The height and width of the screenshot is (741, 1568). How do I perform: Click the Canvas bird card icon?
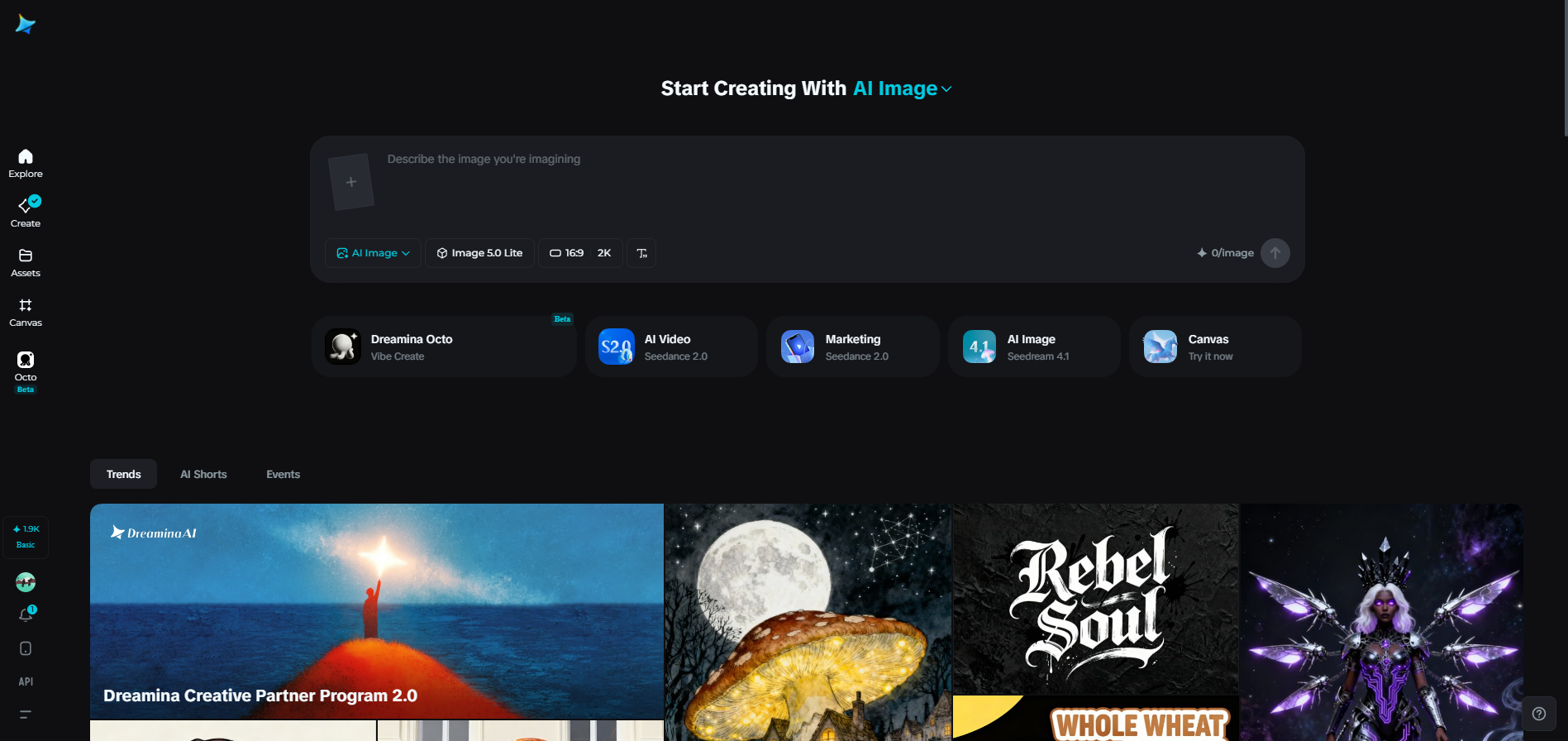point(1161,347)
